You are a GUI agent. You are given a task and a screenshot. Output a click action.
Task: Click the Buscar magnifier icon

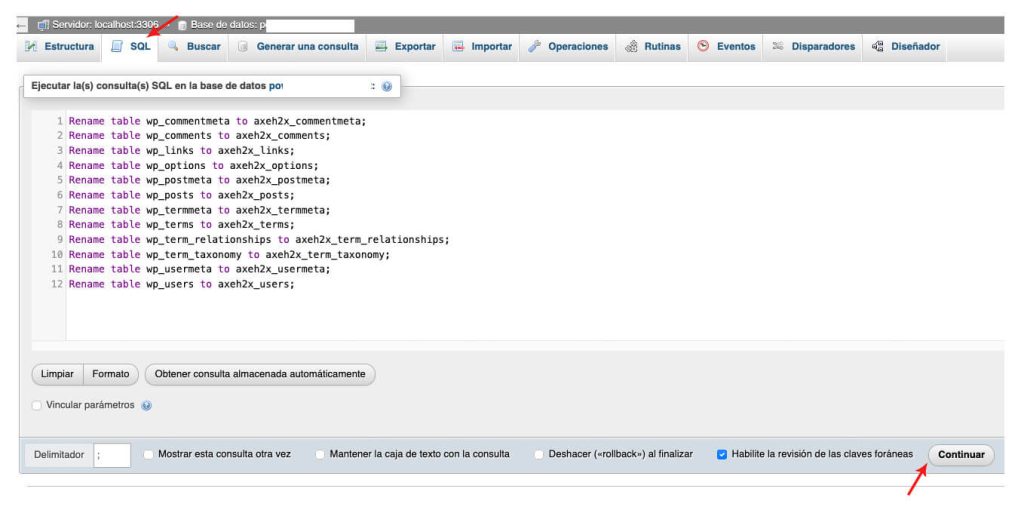tap(173, 46)
